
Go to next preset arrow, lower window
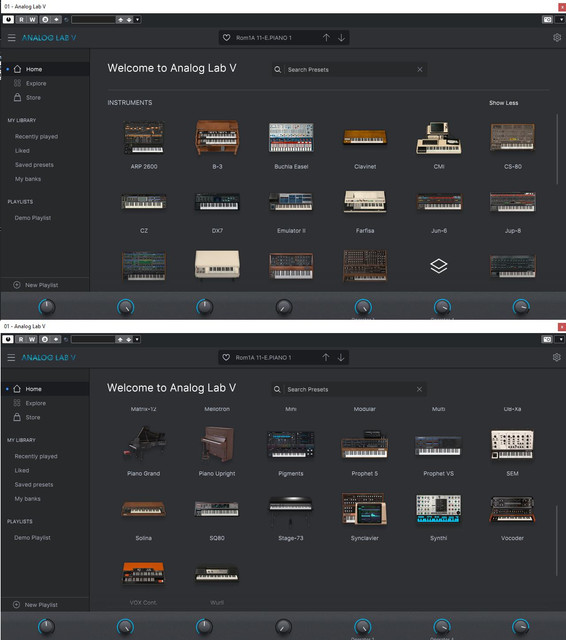(341, 358)
